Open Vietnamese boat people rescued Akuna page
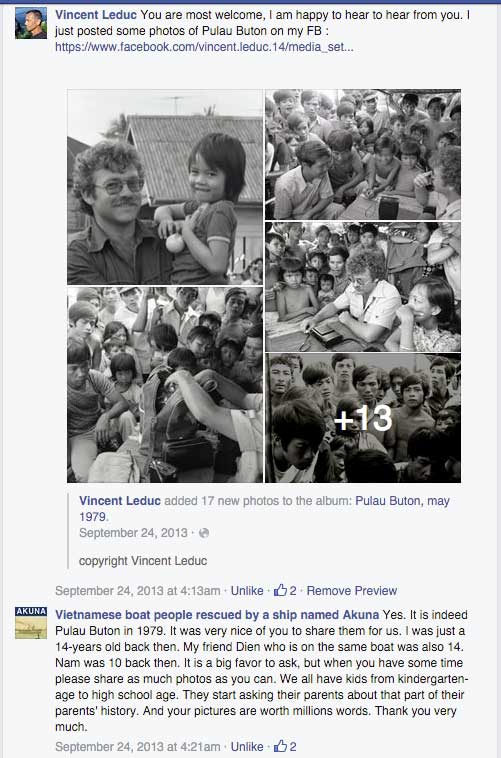The height and width of the screenshot is (758, 501). click(217, 615)
